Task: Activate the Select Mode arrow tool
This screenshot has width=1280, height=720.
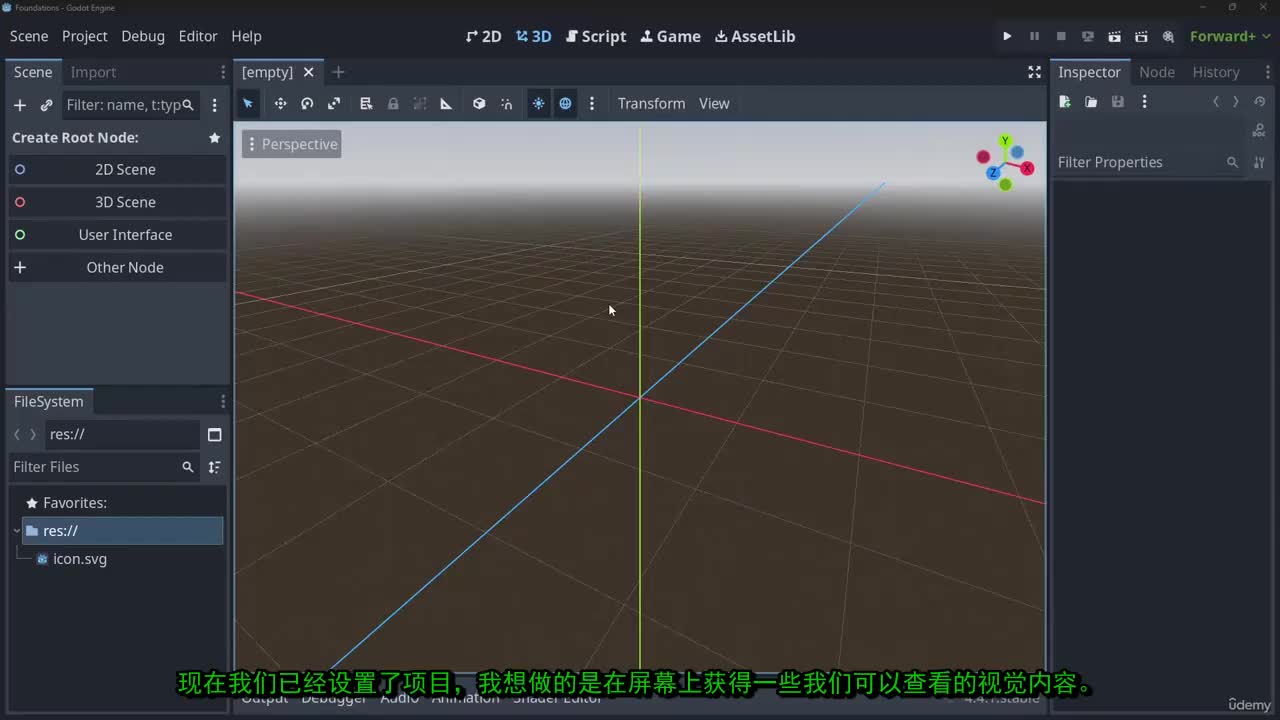Action: (248, 103)
